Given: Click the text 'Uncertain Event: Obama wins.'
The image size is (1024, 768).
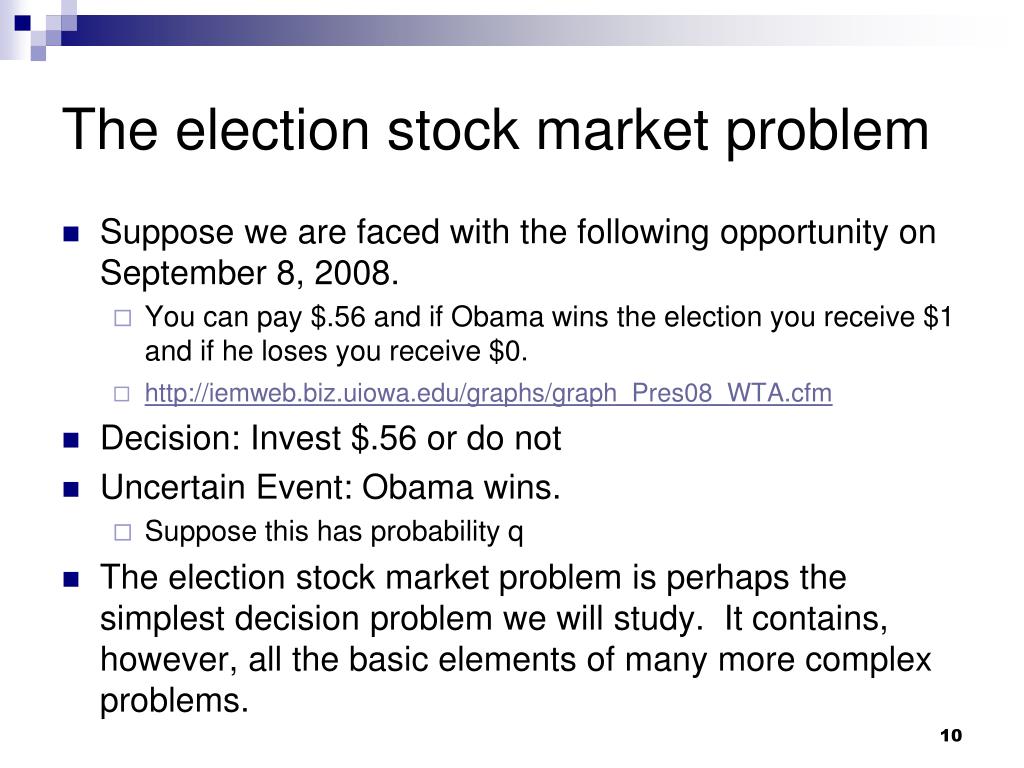Looking at the screenshot, I should click(x=330, y=487).
